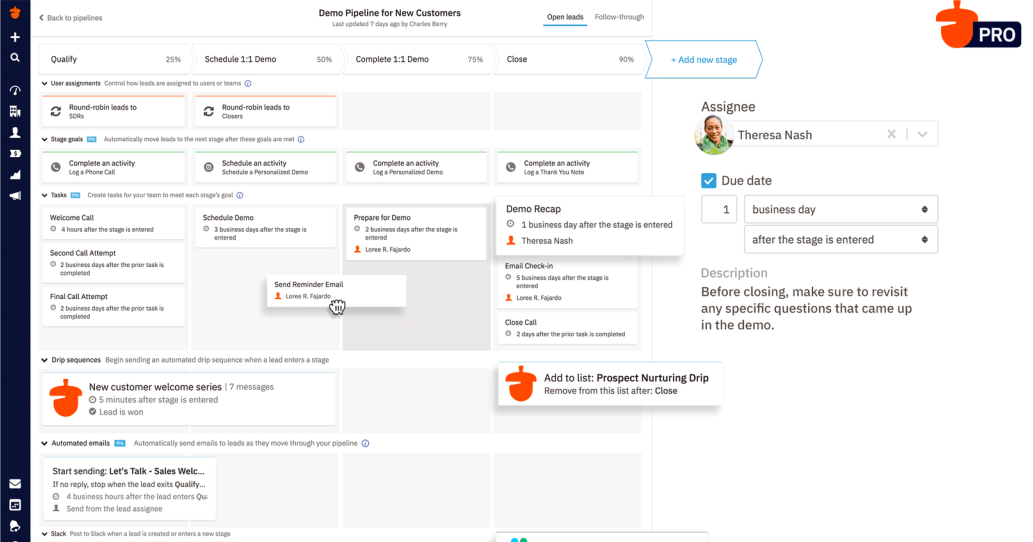Click the due date number input field
This screenshot has width=1033, height=542.
(719, 210)
